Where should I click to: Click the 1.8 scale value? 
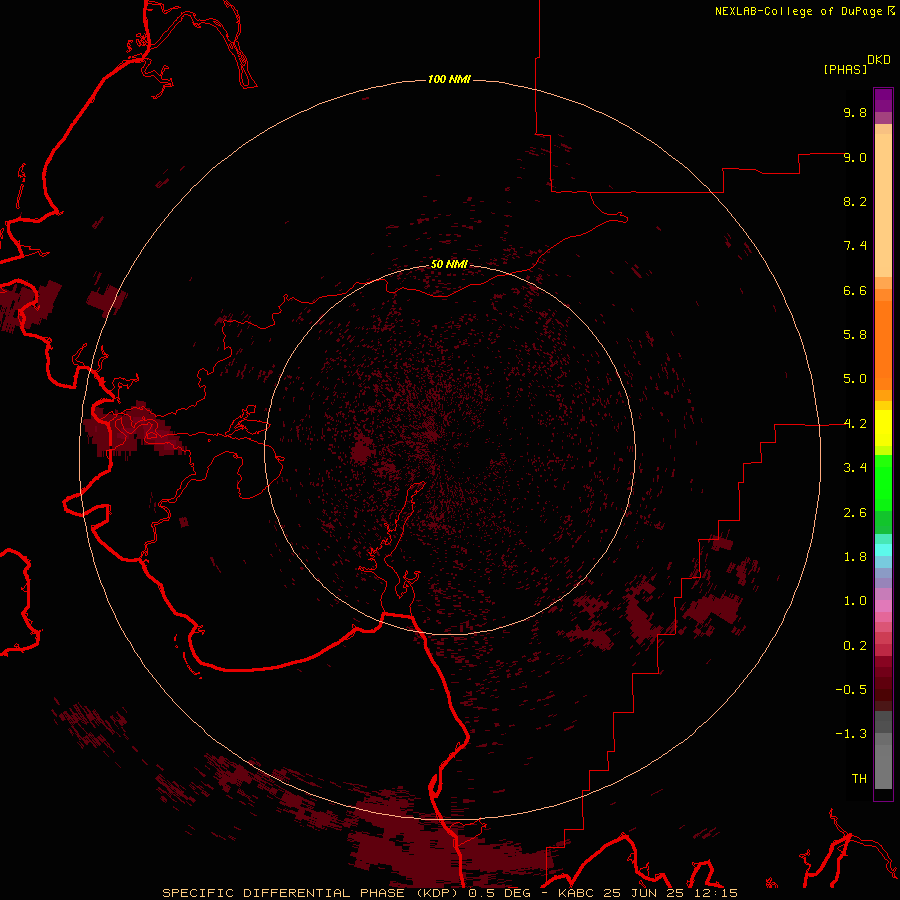pyautogui.click(x=855, y=557)
